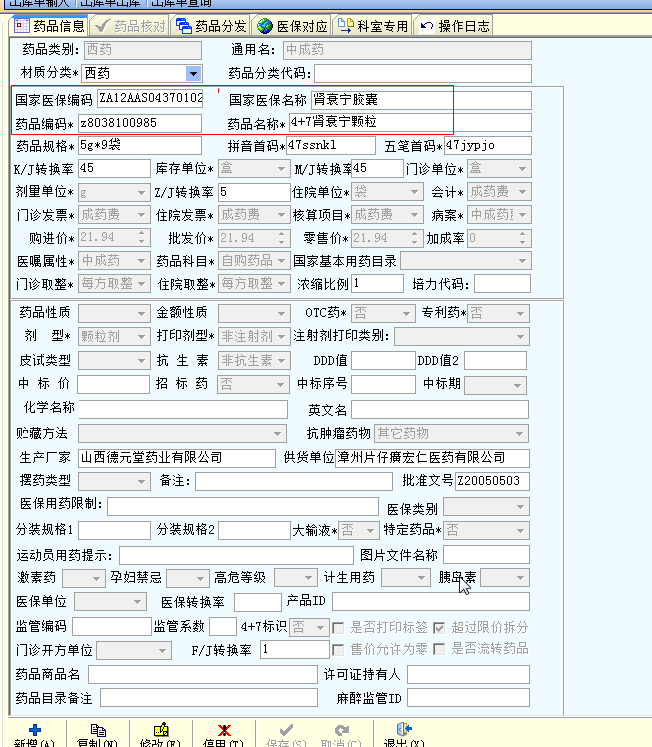Click the 保存(S) checkmark button

286,734
